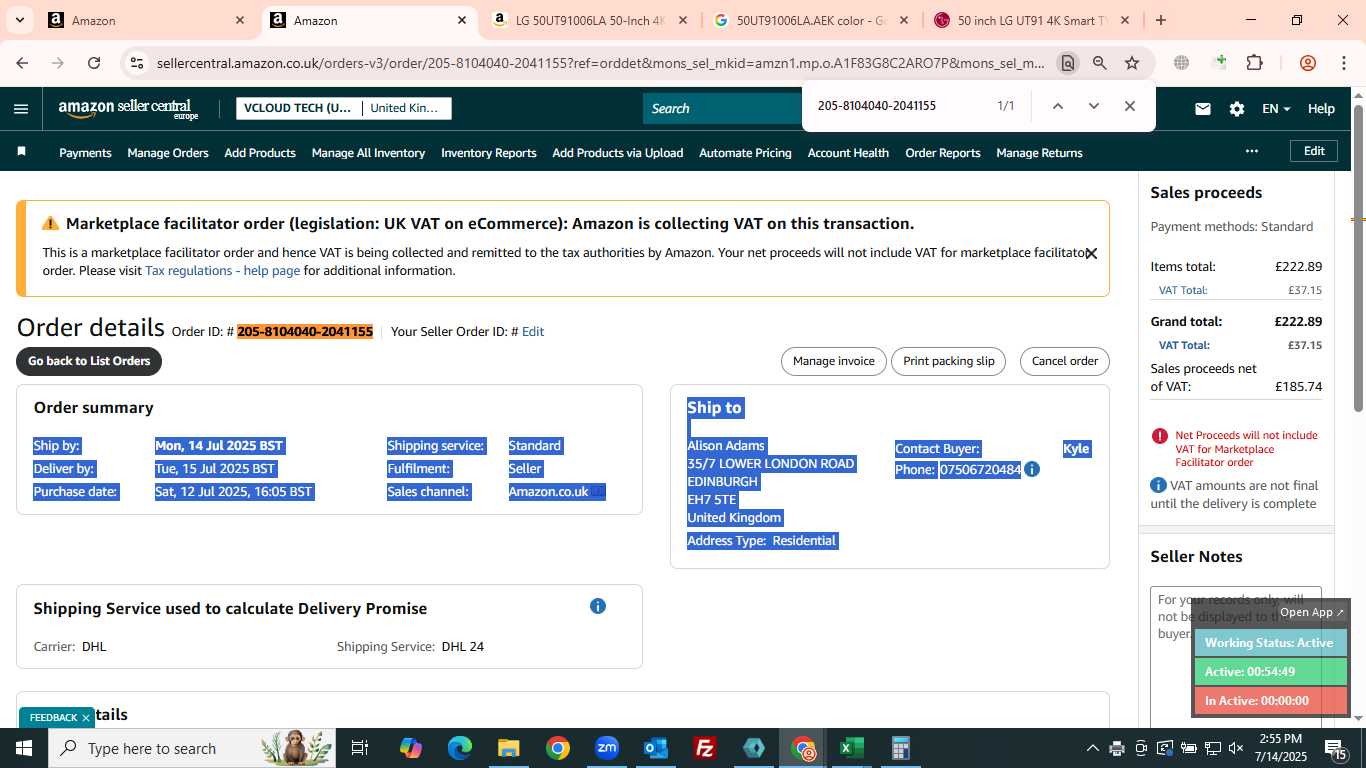Open the tab search dropdown arrow
This screenshot has width=1366, height=768.
pos(20,20)
